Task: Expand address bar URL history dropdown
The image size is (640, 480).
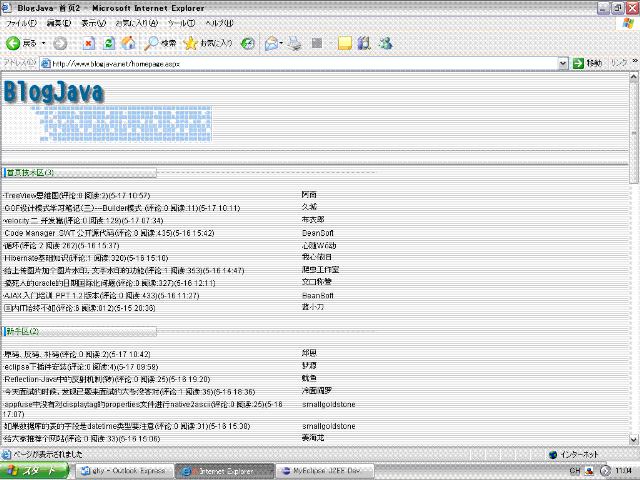Action: pyautogui.click(x=562, y=63)
